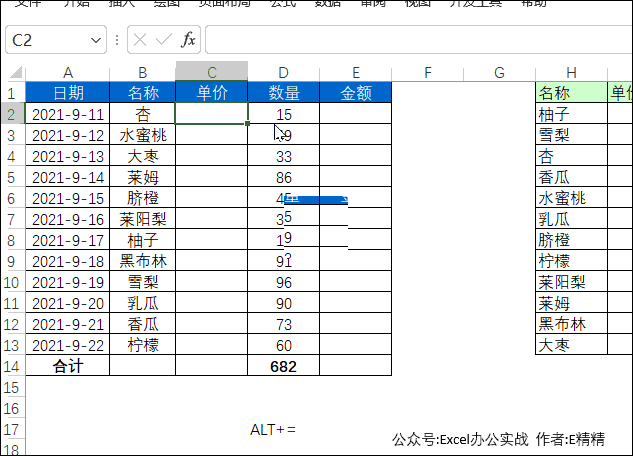Click the Select All corner triangle

pyautogui.click(x=15, y=72)
